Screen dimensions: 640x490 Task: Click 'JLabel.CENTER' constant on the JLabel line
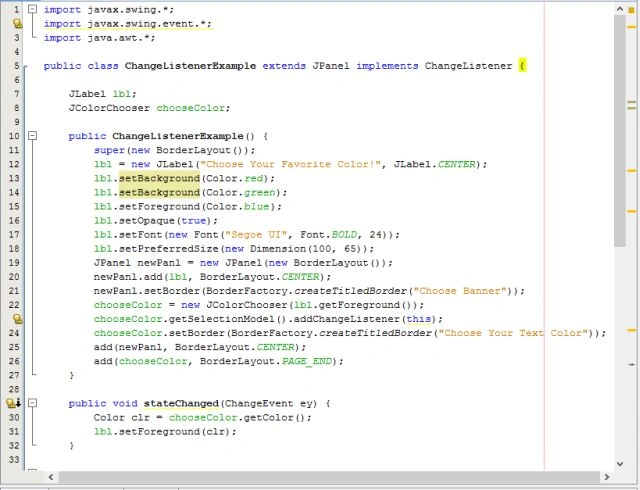tap(434, 164)
